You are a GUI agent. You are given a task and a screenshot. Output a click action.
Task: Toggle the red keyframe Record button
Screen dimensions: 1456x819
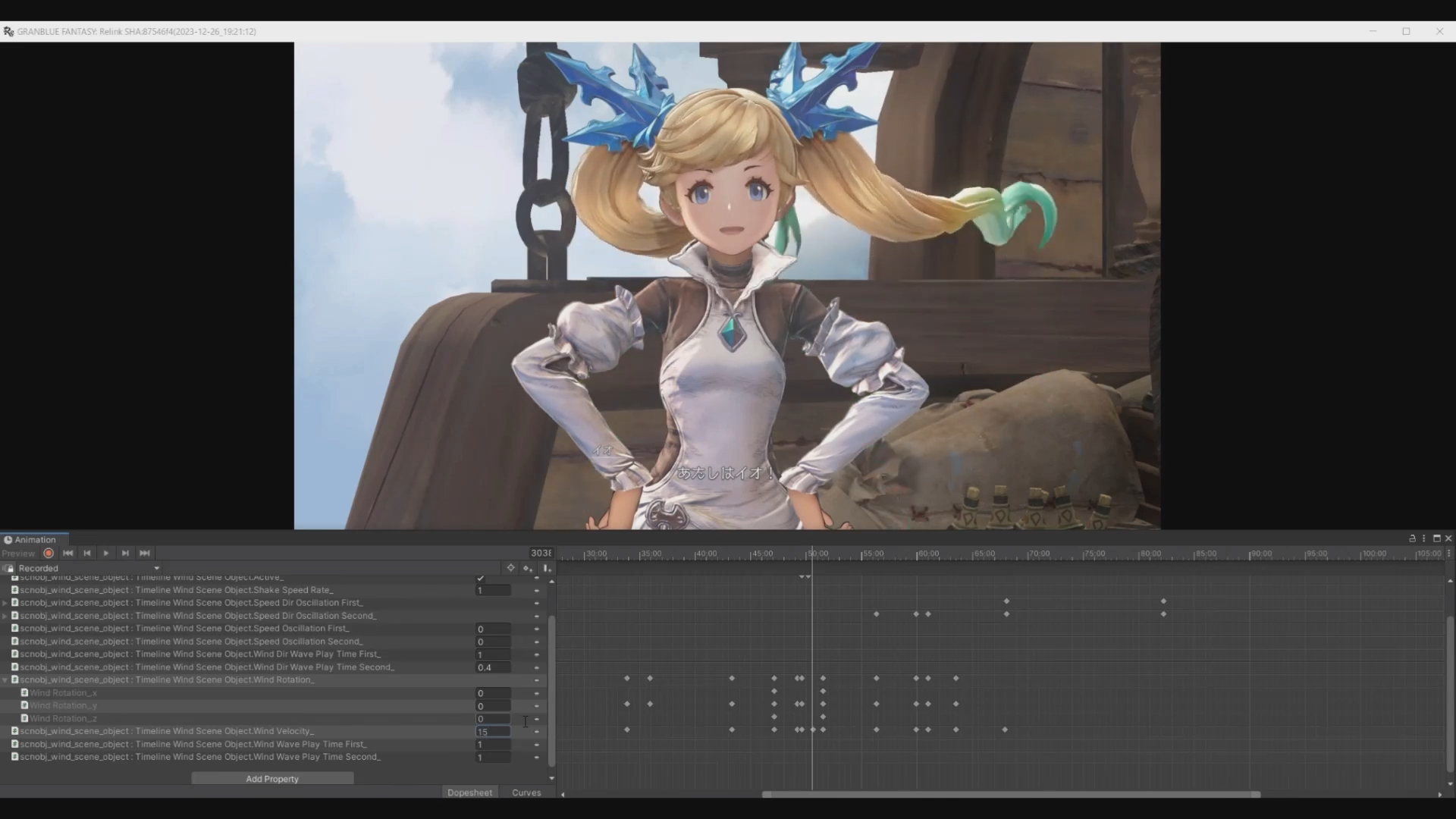pyautogui.click(x=49, y=554)
